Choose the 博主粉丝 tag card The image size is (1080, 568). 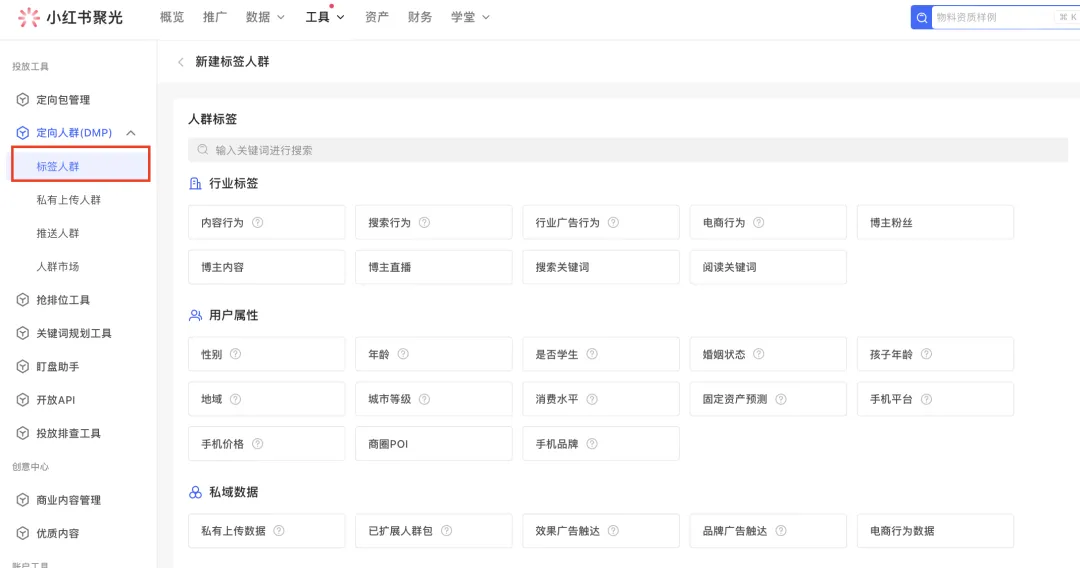(935, 222)
